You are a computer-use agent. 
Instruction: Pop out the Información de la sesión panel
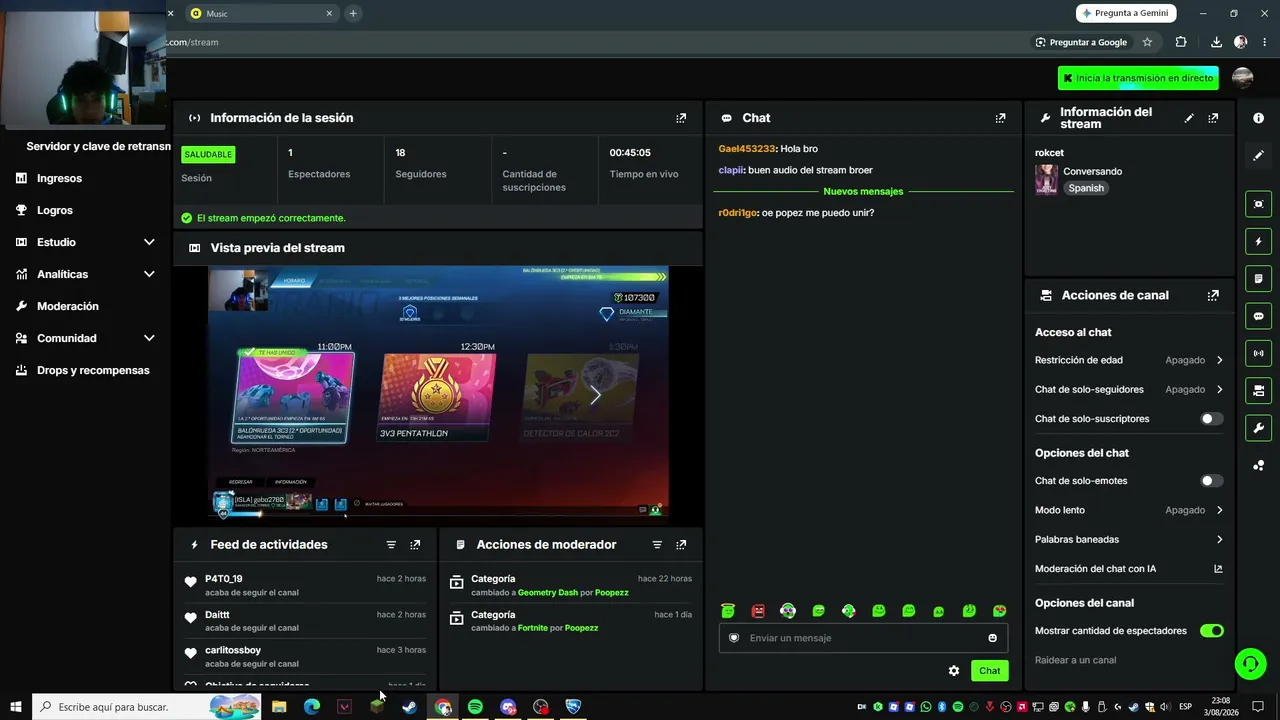coord(681,118)
